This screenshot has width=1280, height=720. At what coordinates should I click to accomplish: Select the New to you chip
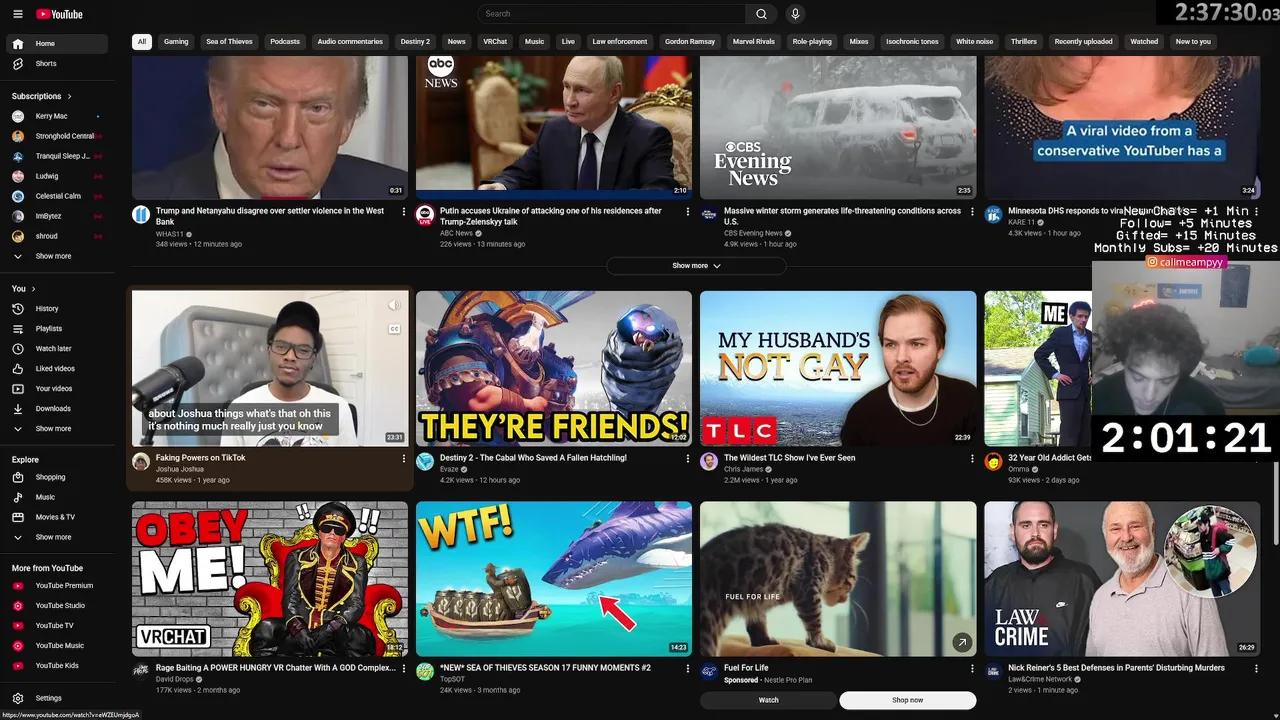pyautogui.click(x=1193, y=42)
